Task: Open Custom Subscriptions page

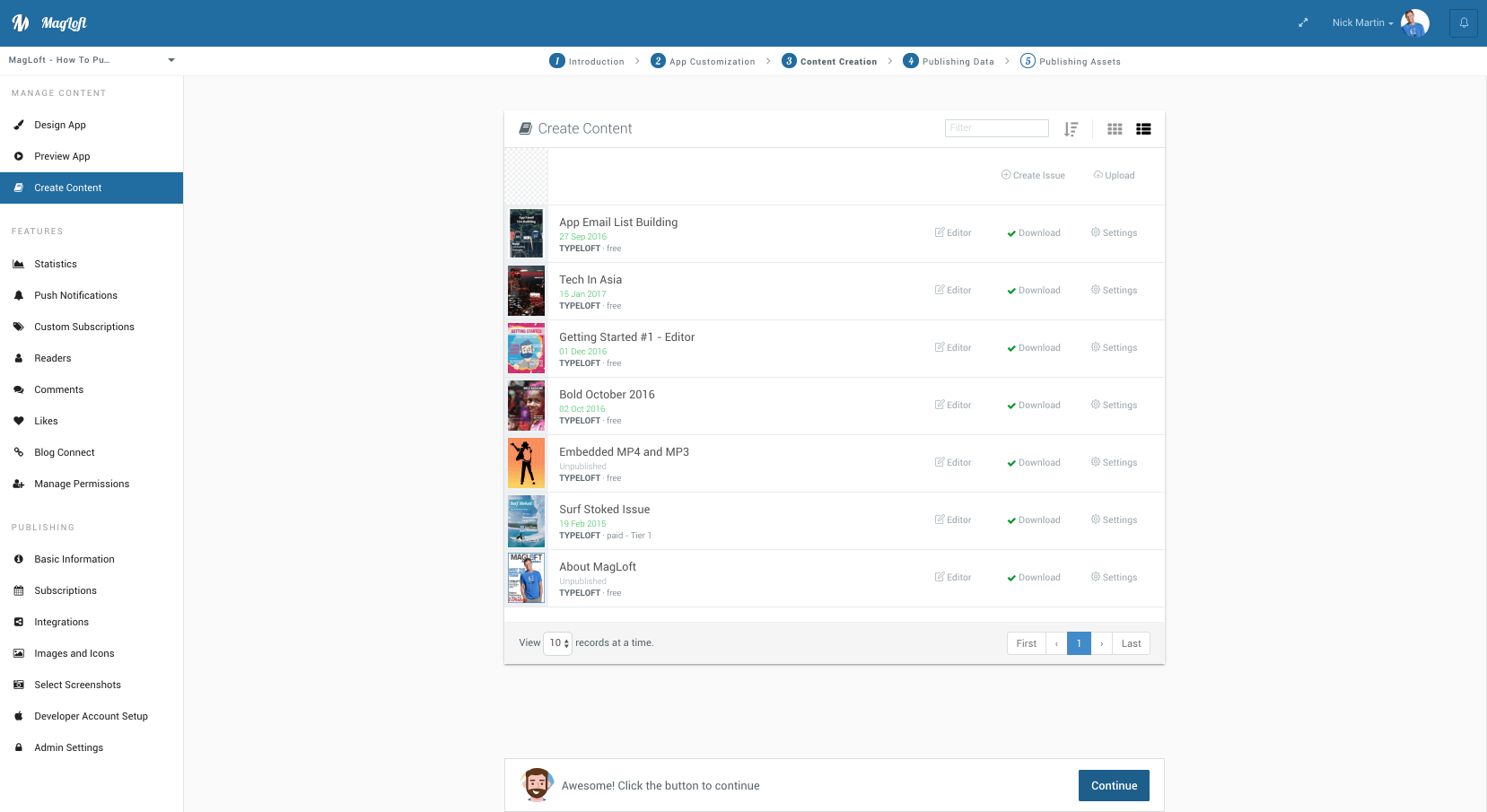Action: 92,327
